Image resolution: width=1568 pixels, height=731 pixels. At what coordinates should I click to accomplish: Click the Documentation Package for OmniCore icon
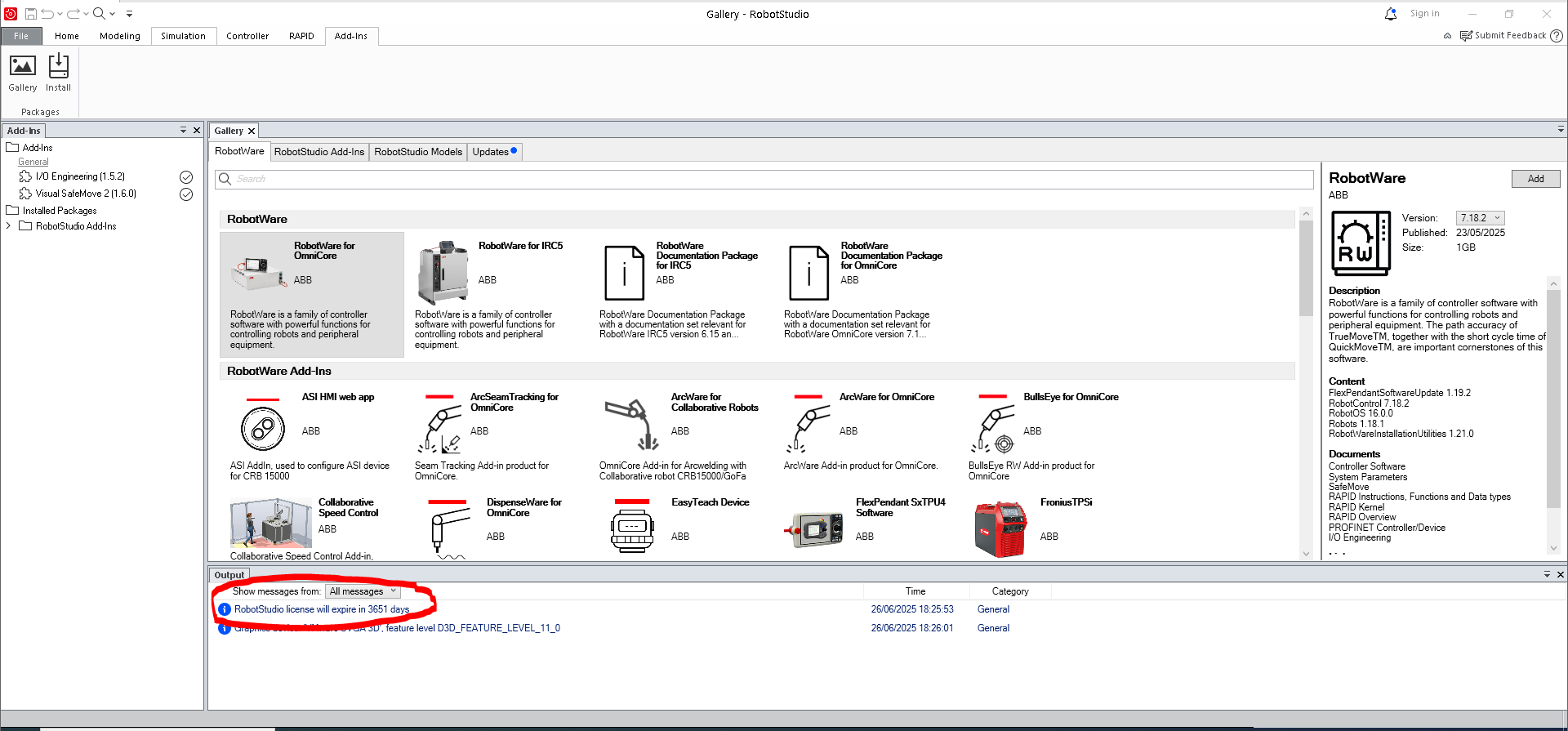[808, 273]
